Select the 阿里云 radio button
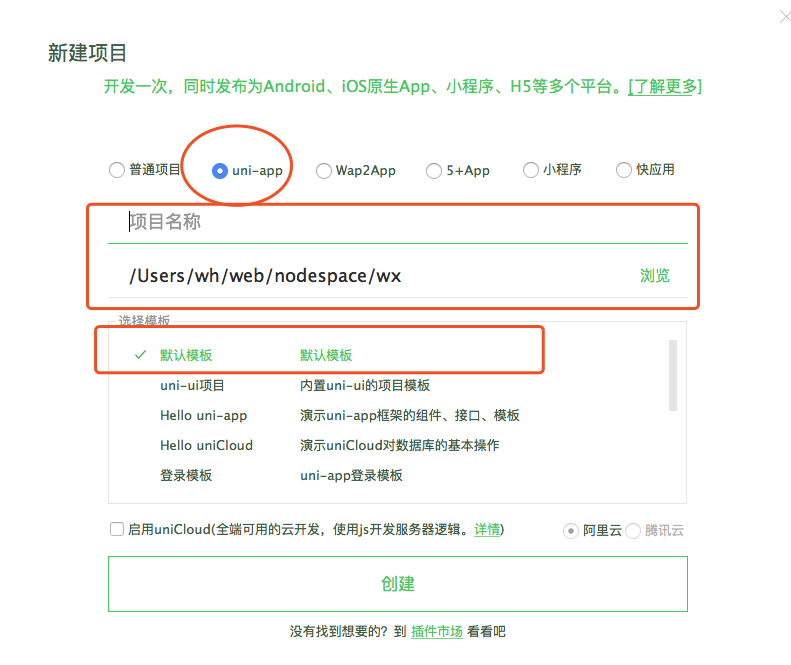The image size is (791, 665). coord(571,531)
